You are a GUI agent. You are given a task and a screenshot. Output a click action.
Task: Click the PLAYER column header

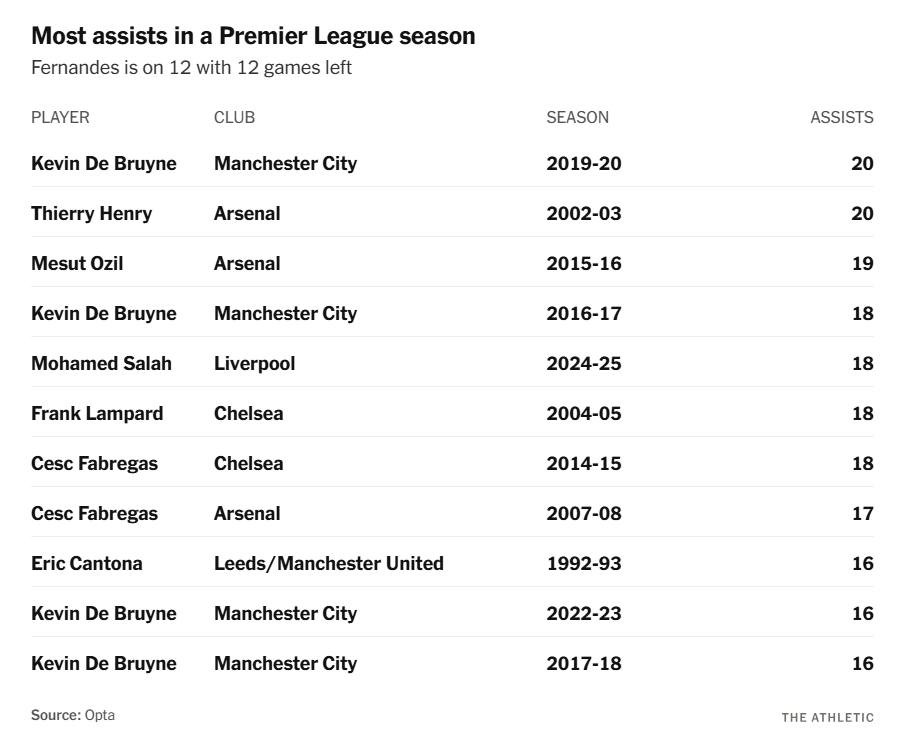pos(60,117)
